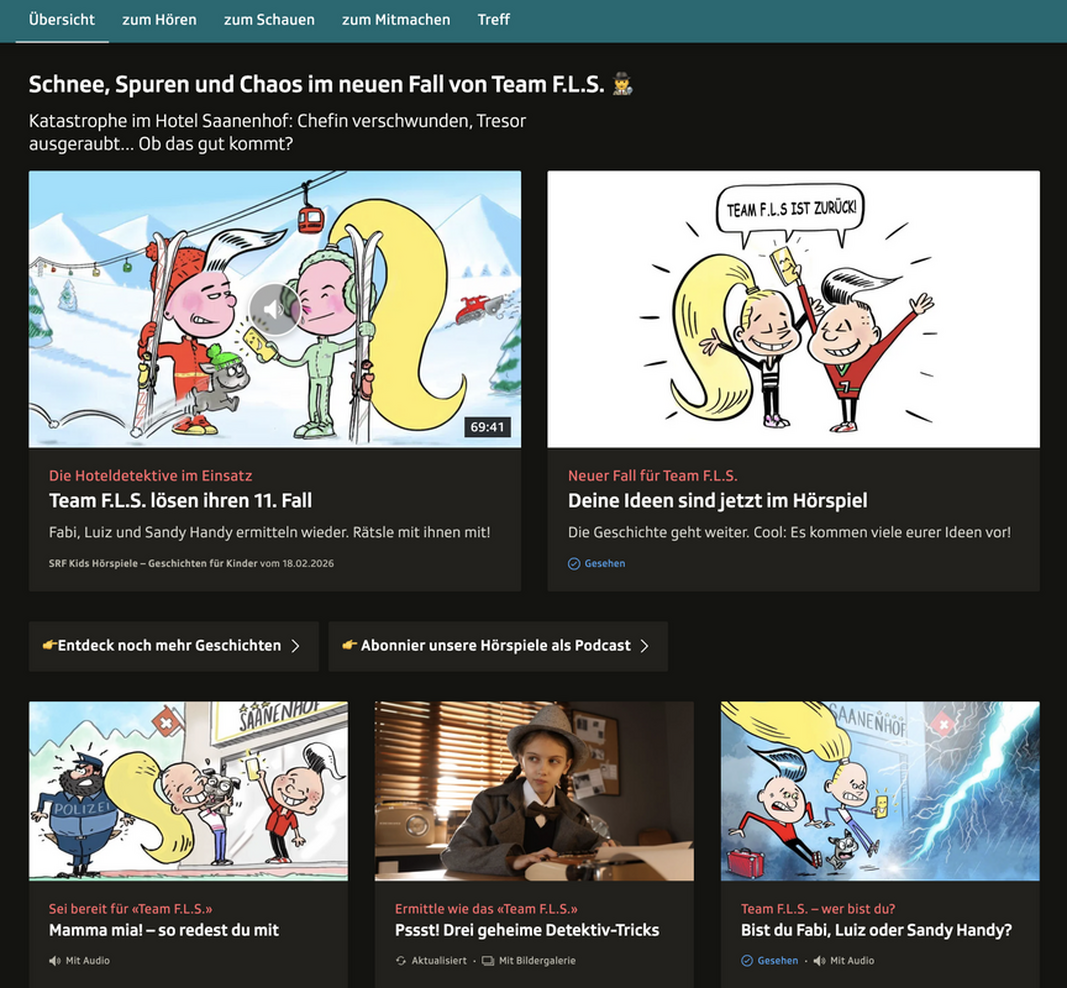Click 'Sei bereit für «Team F.L.S.»' label
Screen dimensions: 1067x988
coord(131,909)
